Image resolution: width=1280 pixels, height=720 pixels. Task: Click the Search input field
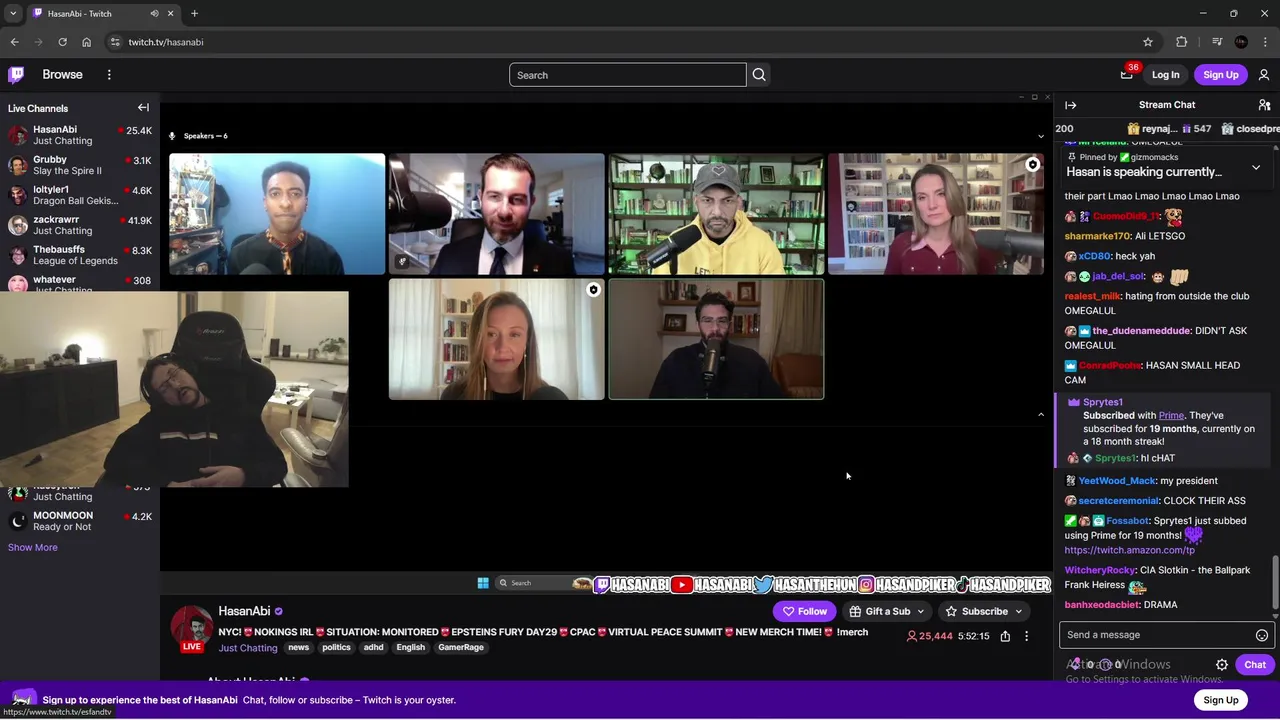(x=628, y=75)
